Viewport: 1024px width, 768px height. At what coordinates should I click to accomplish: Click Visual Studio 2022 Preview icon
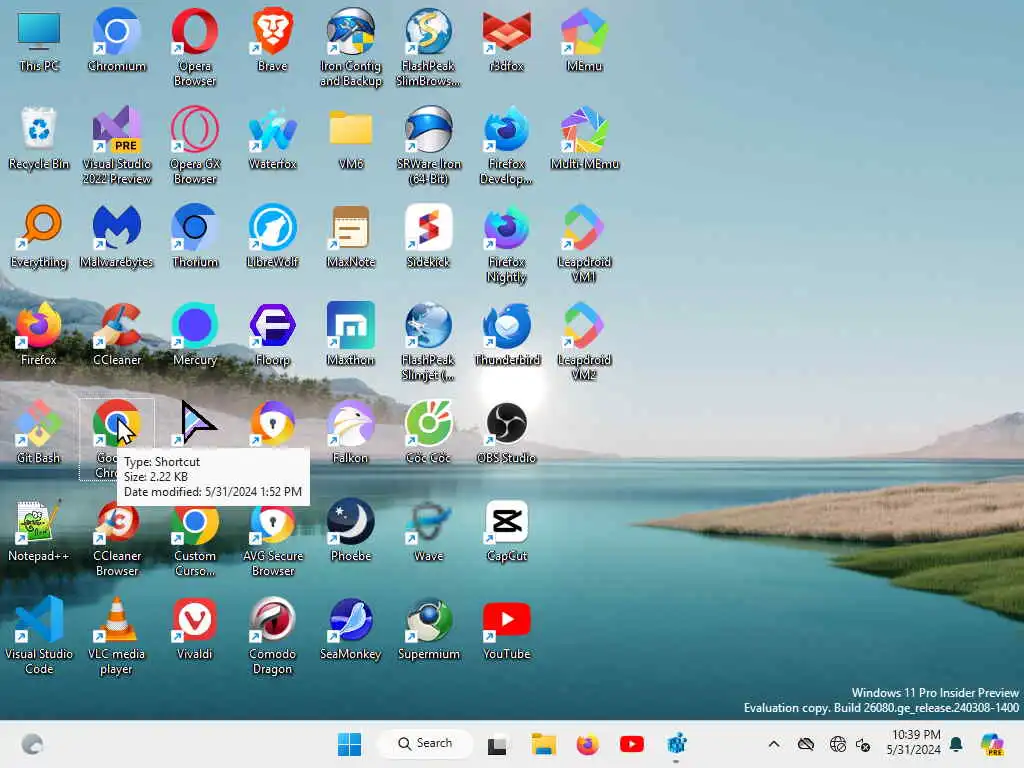click(x=117, y=145)
